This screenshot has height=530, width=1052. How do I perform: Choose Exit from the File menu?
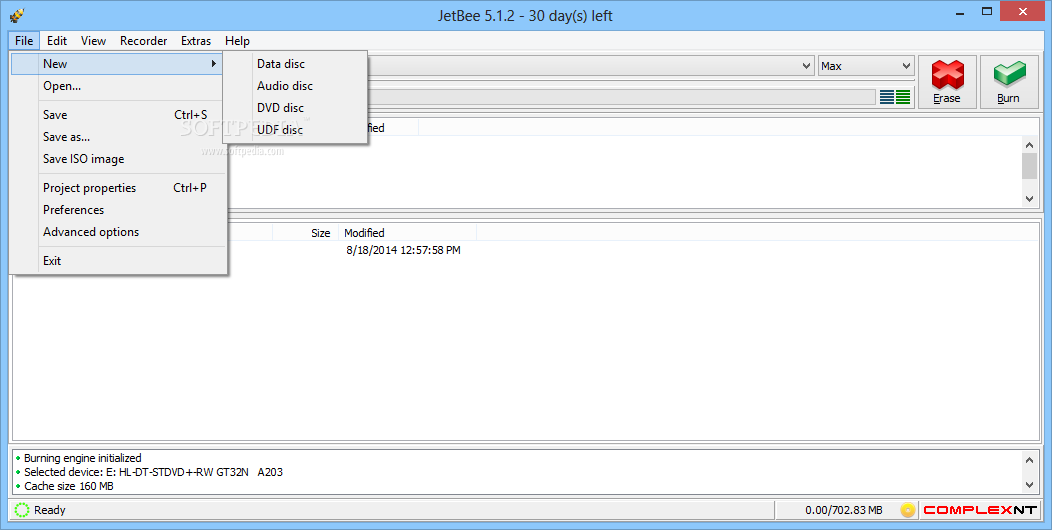[x=117, y=261]
